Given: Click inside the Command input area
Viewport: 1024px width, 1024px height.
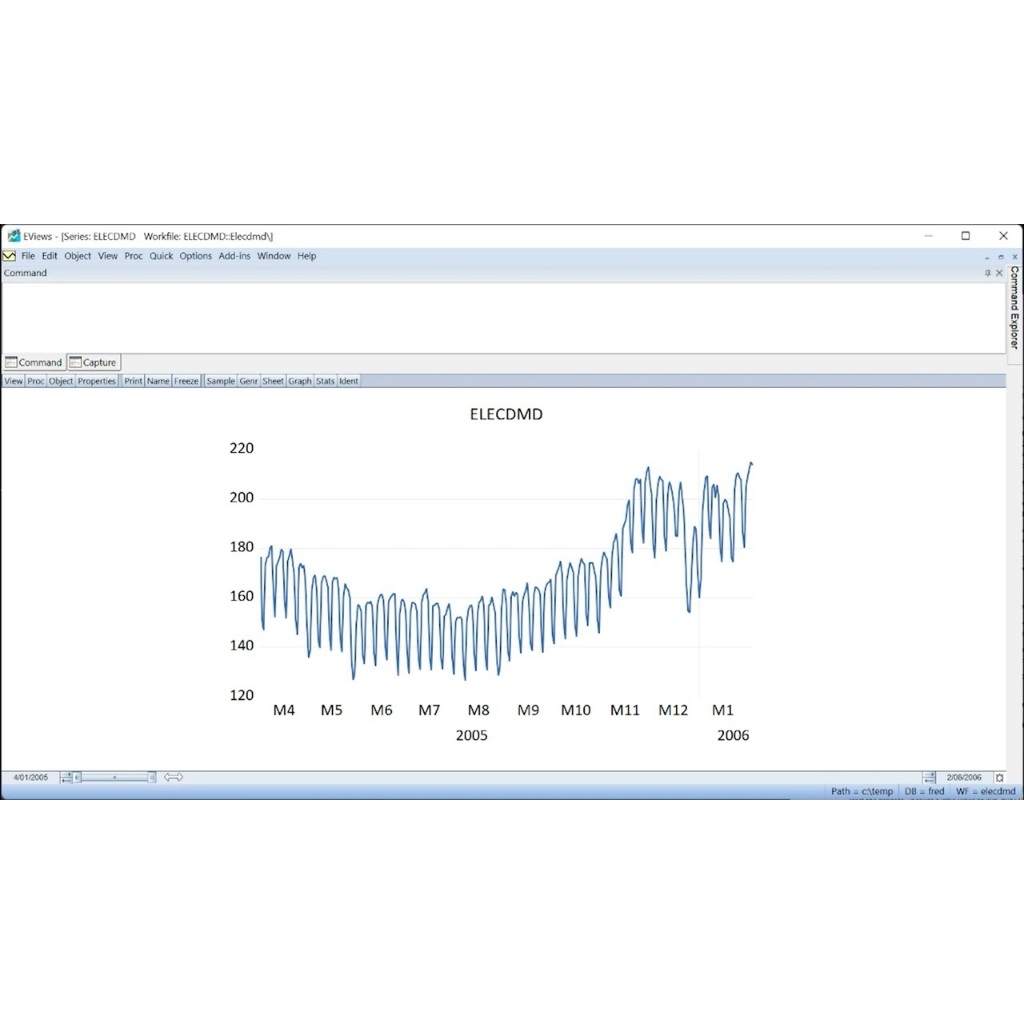Looking at the screenshot, I should pos(503,317).
